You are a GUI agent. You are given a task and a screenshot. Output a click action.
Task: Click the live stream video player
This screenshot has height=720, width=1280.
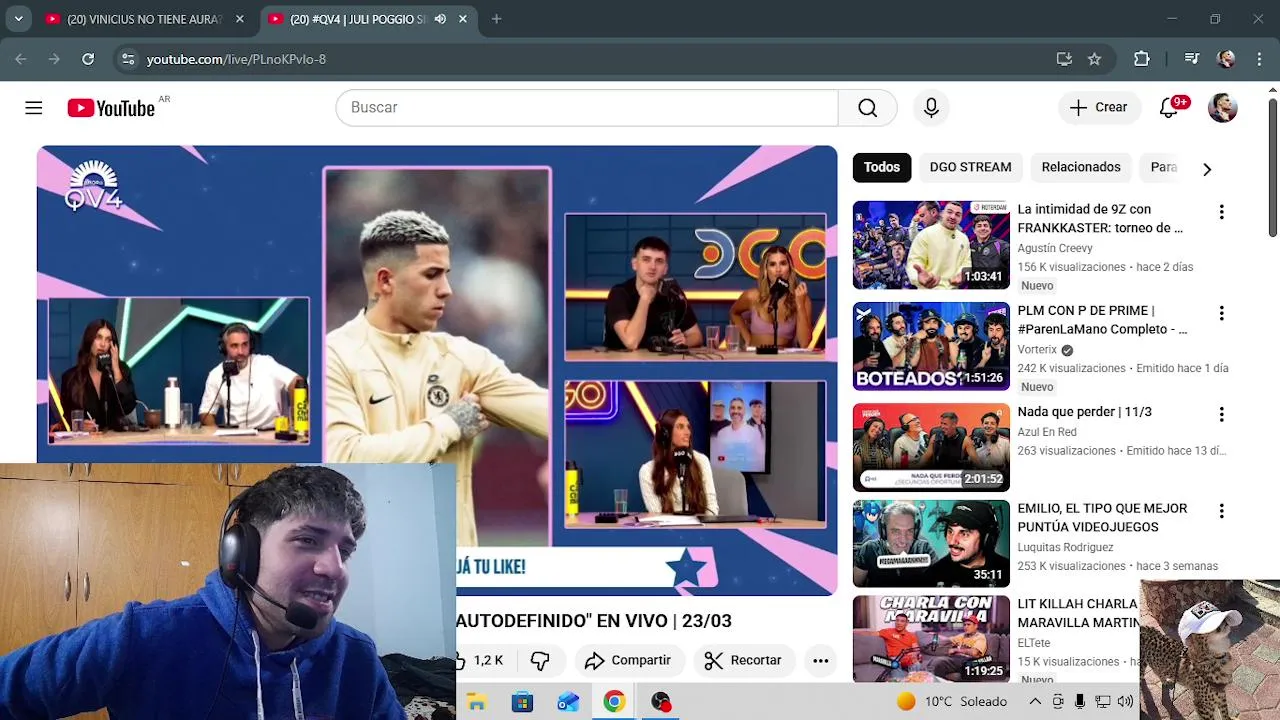click(x=437, y=370)
